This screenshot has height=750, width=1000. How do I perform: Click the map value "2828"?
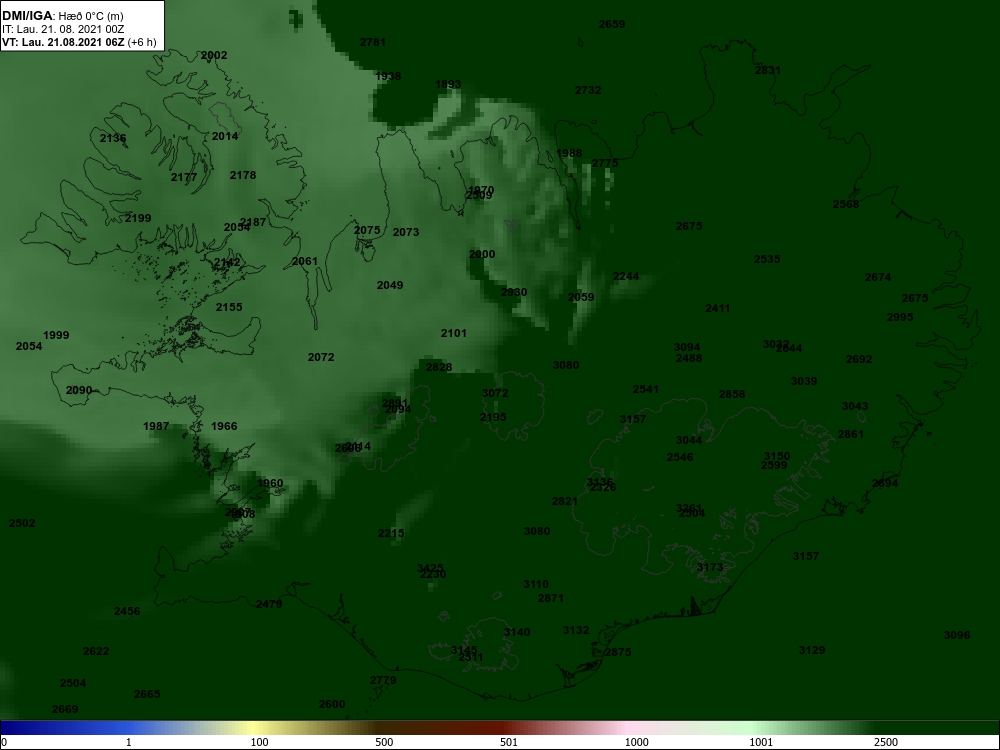click(x=438, y=367)
